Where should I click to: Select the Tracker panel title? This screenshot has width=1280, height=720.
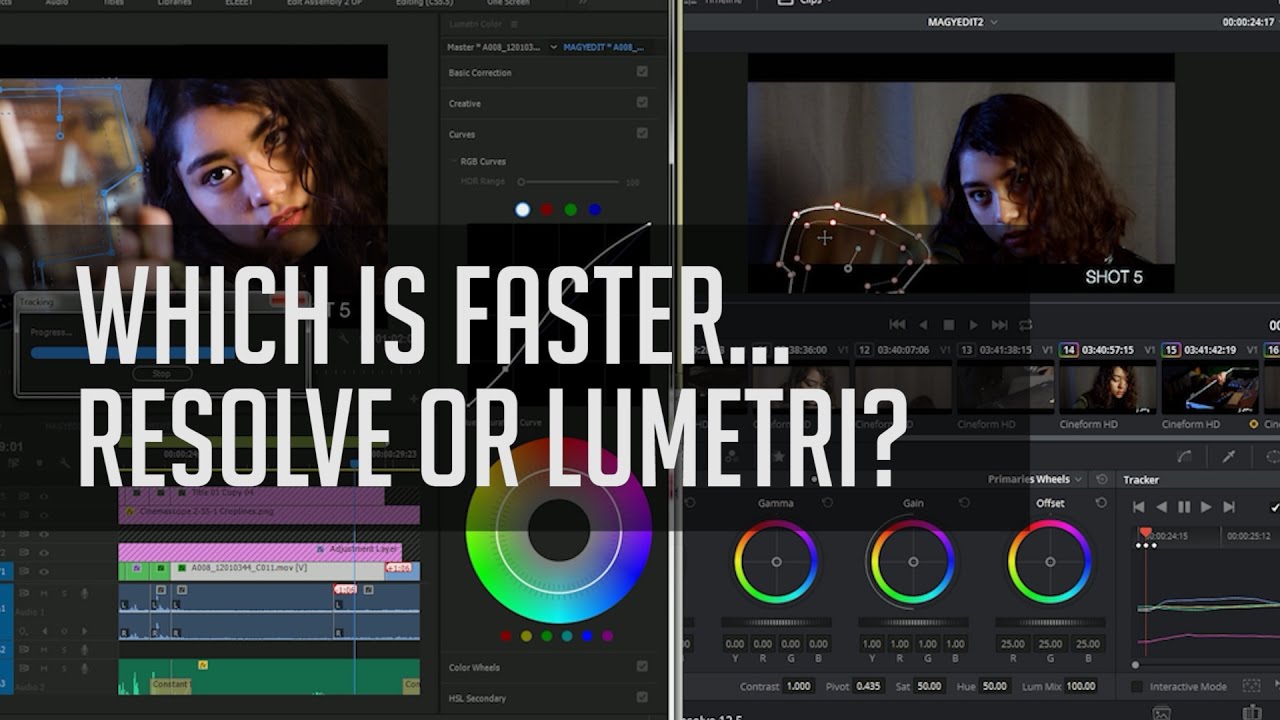click(1140, 480)
